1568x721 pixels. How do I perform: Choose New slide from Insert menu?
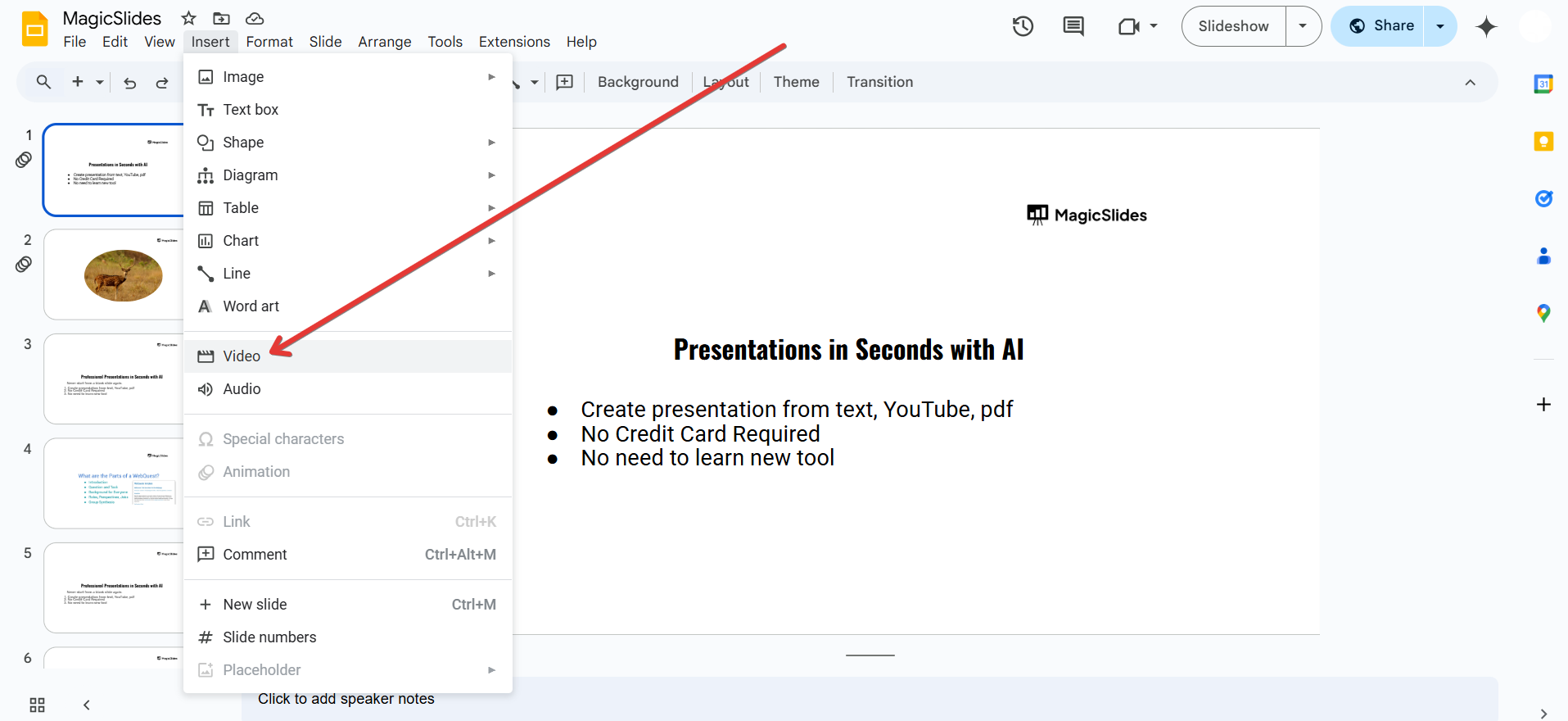click(x=348, y=605)
